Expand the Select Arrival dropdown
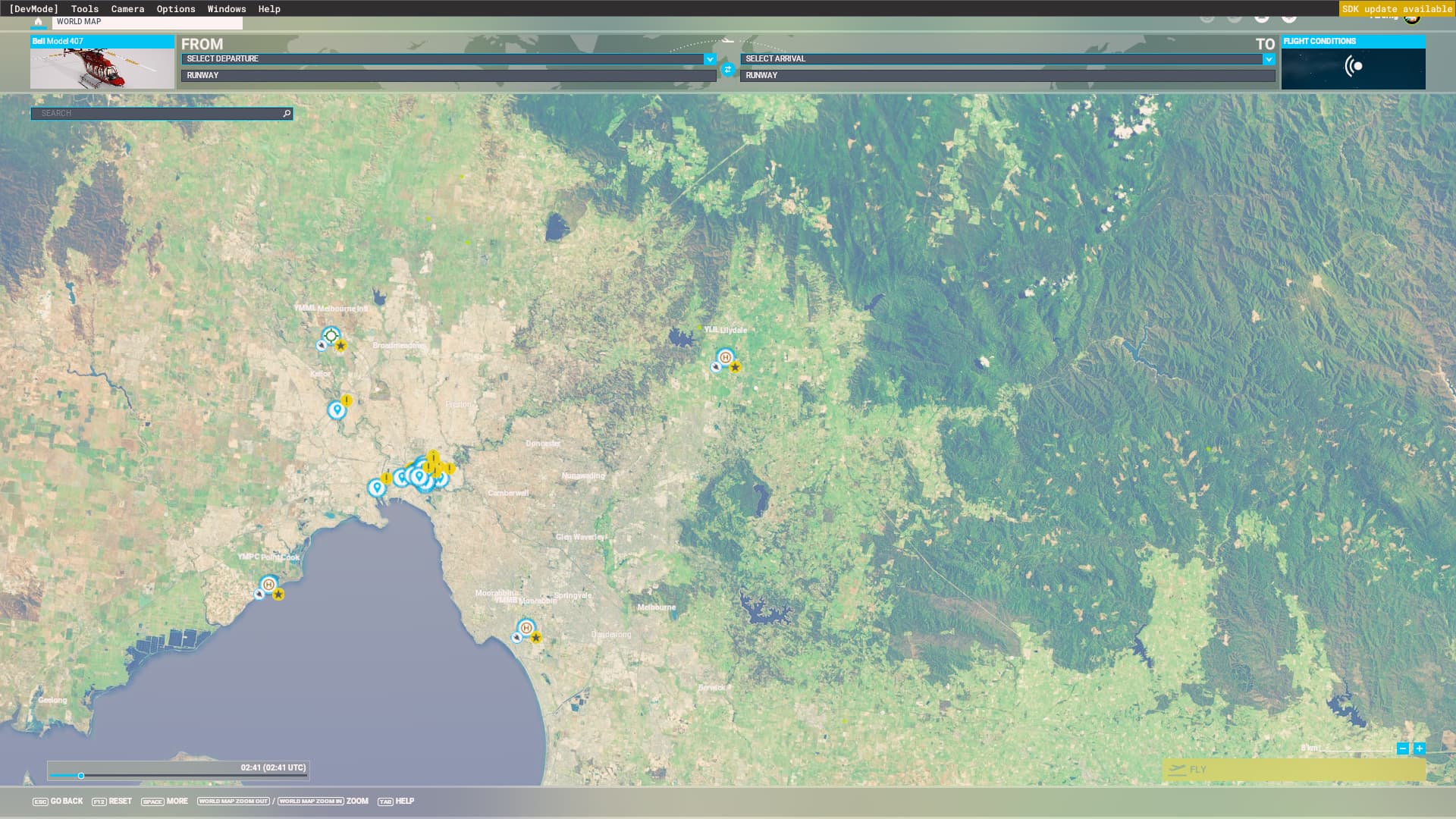This screenshot has width=1456, height=819. tap(1268, 59)
